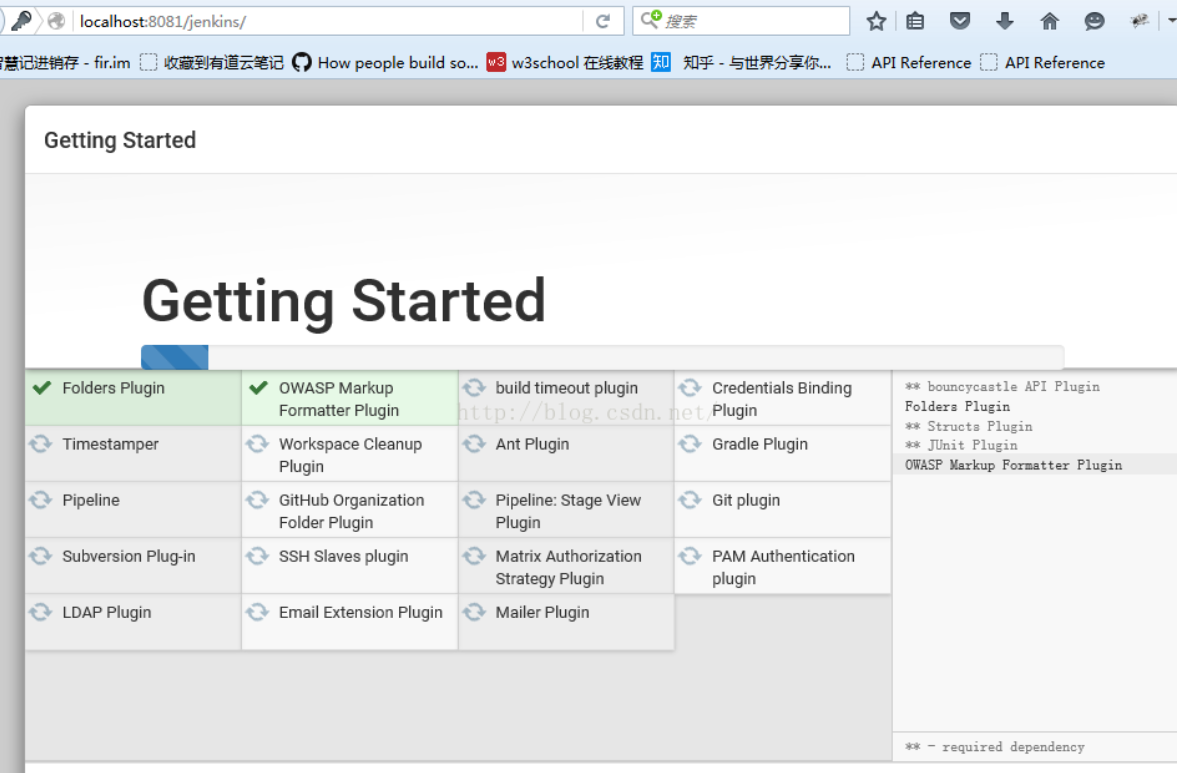The image size is (1196, 773).
Task: Click the pending icon beside PAM Authentication plugin
Action: pyautogui.click(x=690, y=556)
